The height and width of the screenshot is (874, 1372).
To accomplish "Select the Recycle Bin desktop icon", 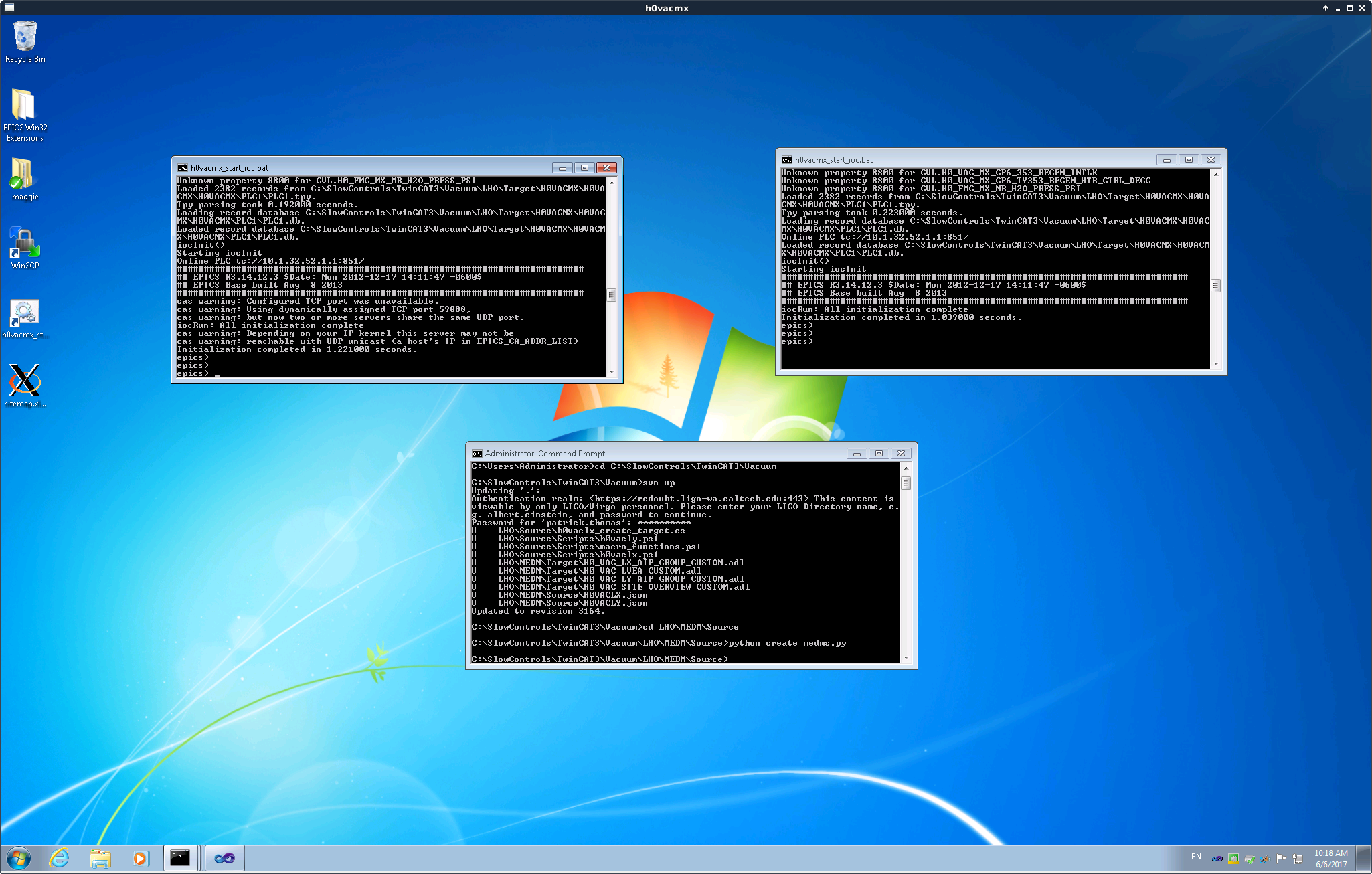I will point(25,41).
